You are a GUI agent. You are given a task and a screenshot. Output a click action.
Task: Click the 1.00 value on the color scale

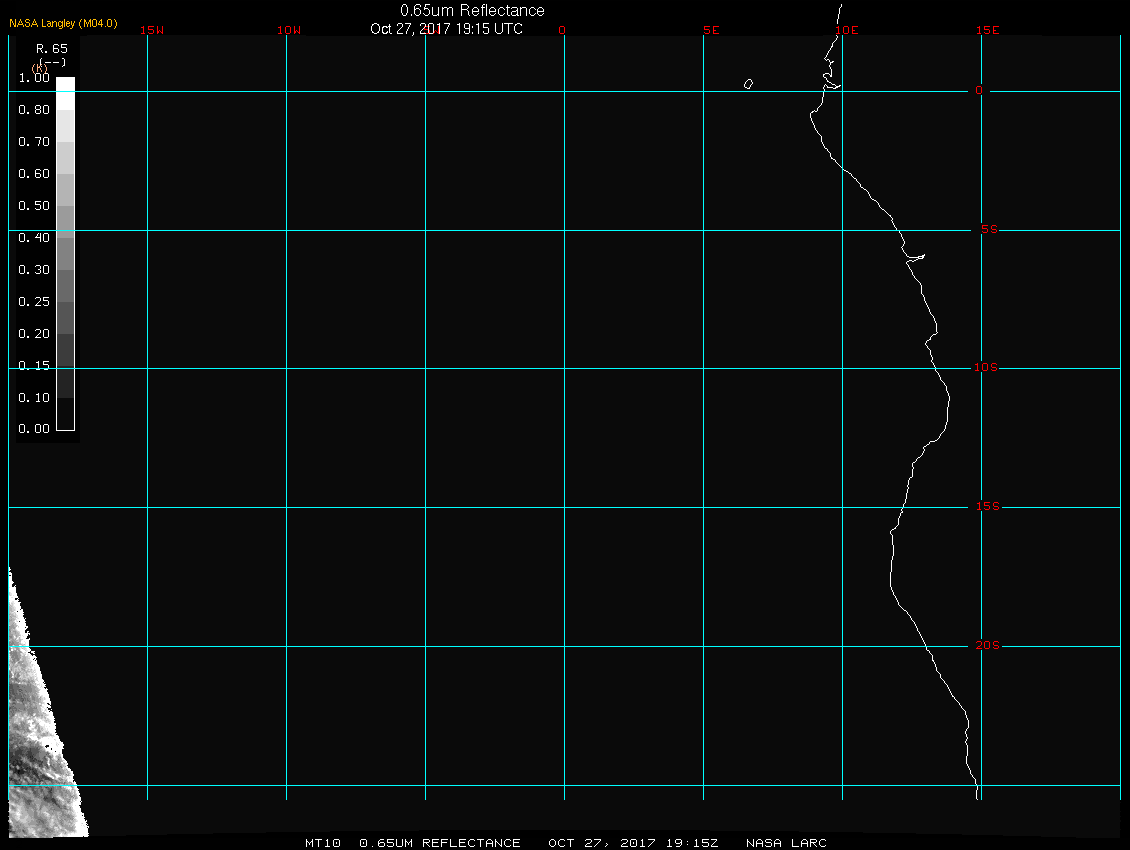coord(34,78)
